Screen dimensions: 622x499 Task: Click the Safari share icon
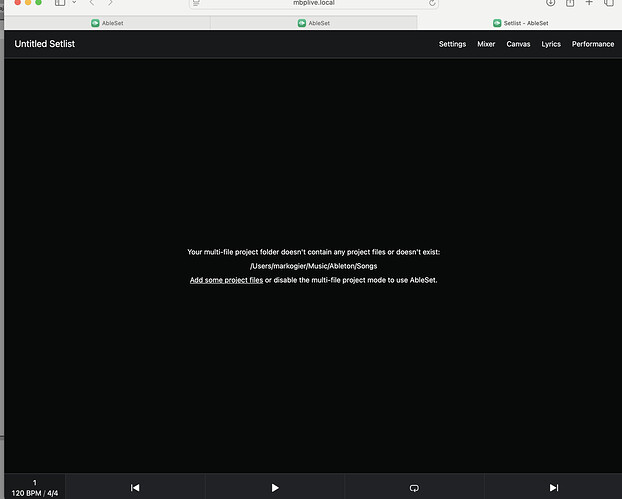click(570, 3)
